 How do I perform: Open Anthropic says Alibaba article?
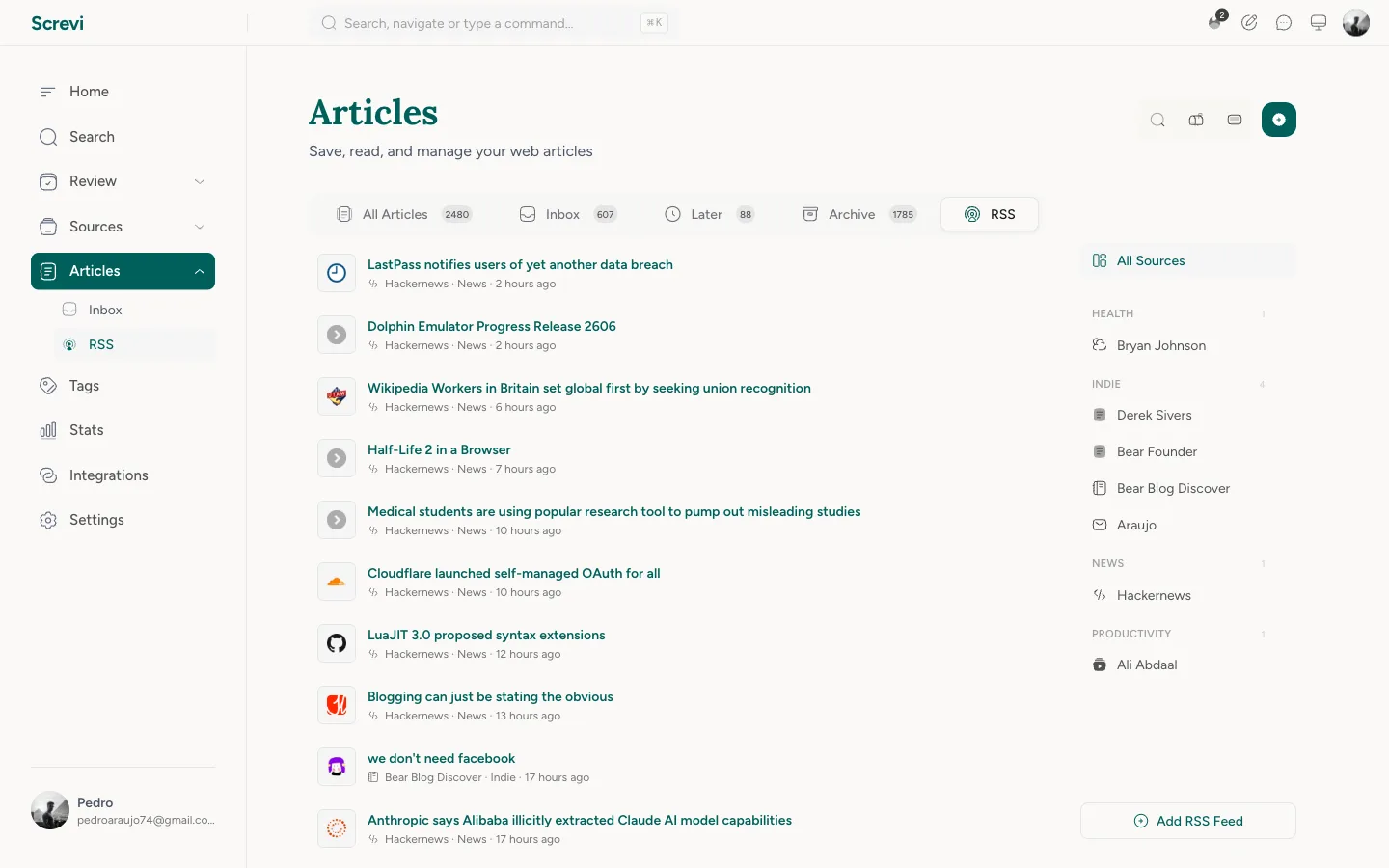click(580, 820)
